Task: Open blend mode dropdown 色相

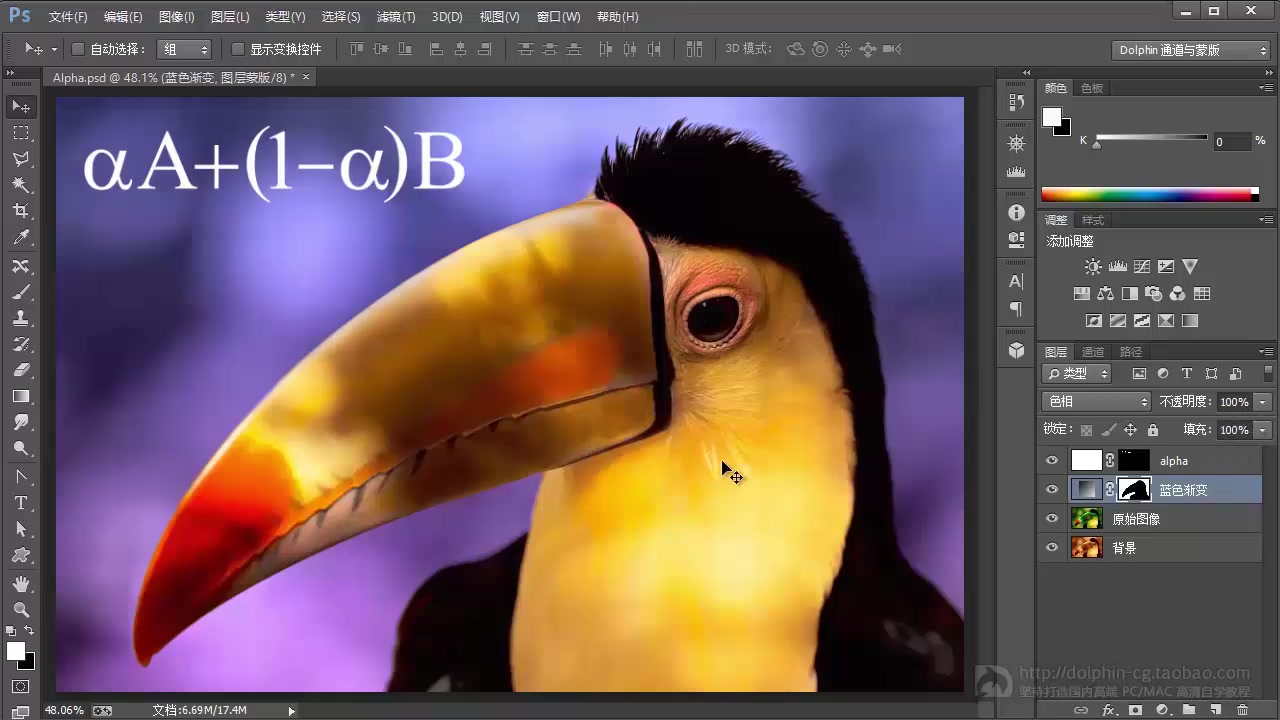Action: coord(1097,401)
